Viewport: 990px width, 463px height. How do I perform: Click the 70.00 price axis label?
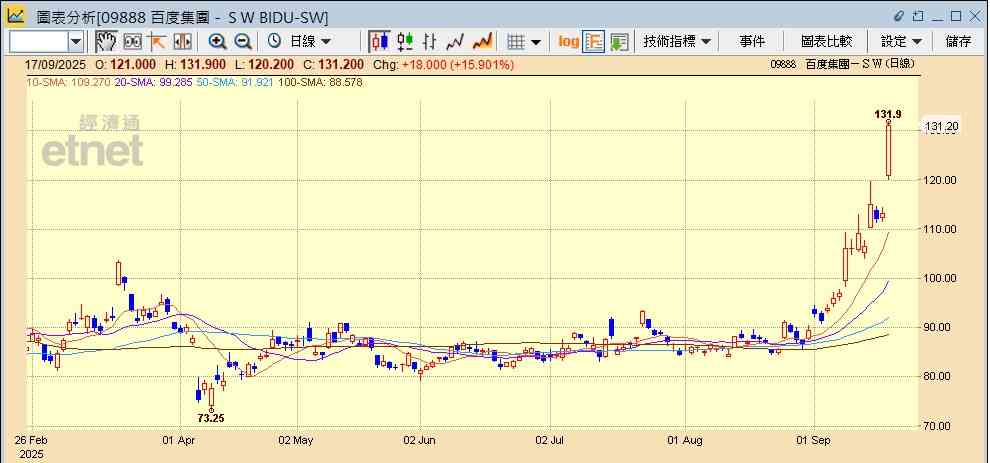[x=939, y=426]
